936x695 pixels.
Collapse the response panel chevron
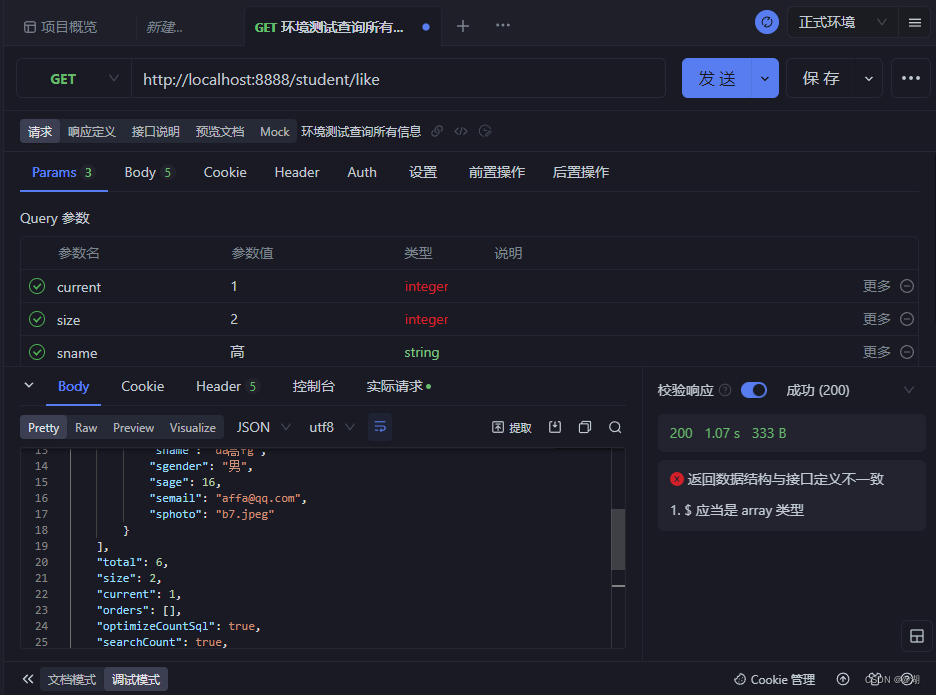pyautogui.click(x=29, y=386)
